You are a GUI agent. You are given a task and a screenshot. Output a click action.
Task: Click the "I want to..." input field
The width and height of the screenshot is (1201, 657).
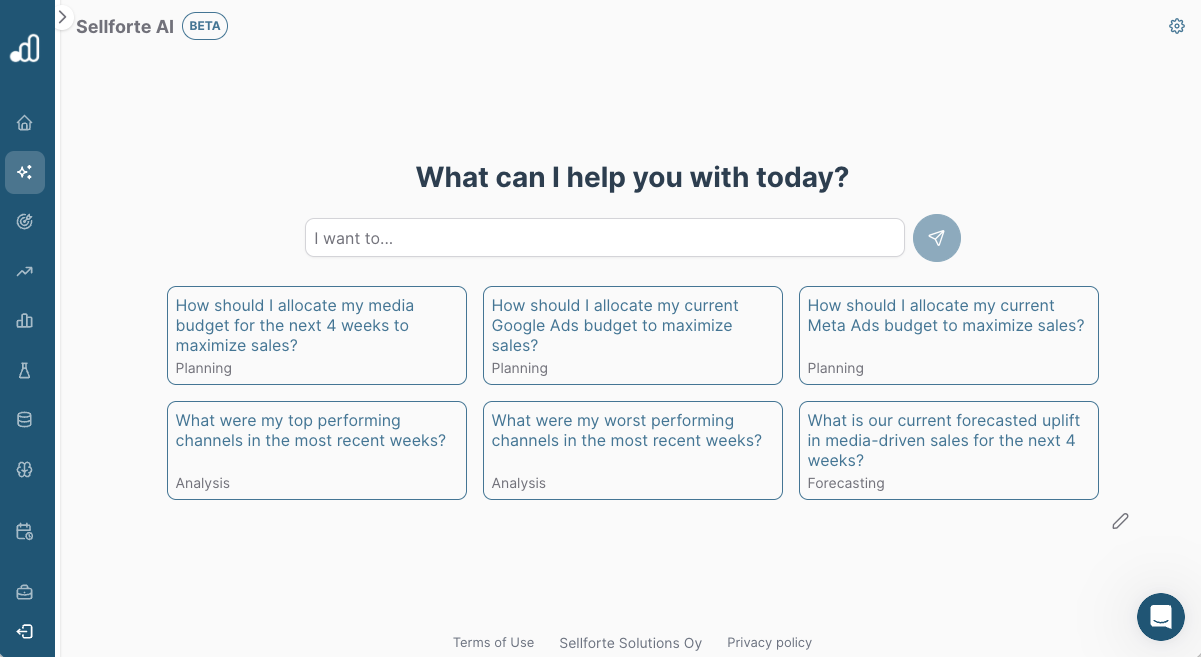pyautogui.click(x=604, y=238)
